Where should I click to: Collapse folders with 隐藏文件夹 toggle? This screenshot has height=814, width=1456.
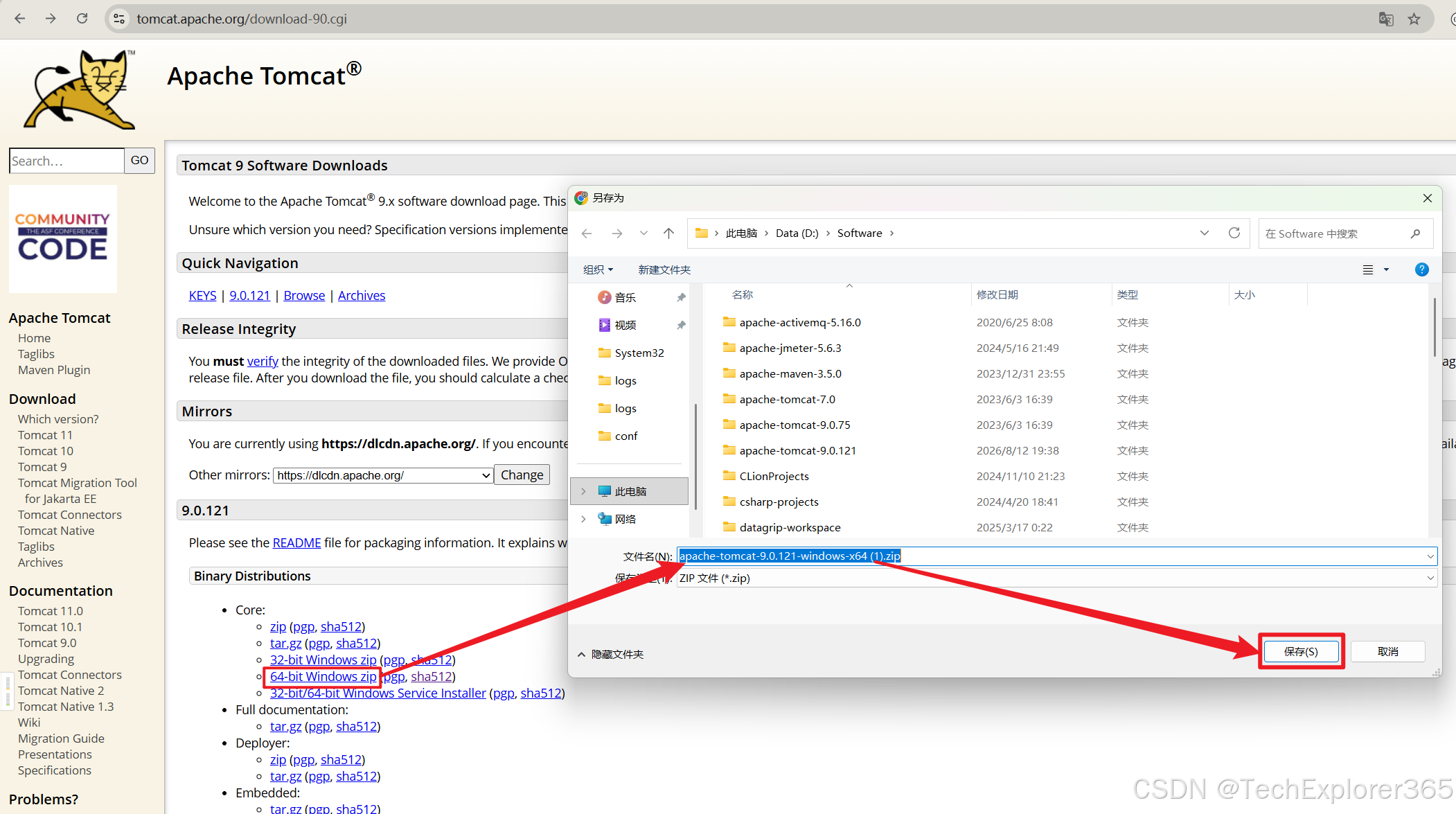pyautogui.click(x=611, y=655)
